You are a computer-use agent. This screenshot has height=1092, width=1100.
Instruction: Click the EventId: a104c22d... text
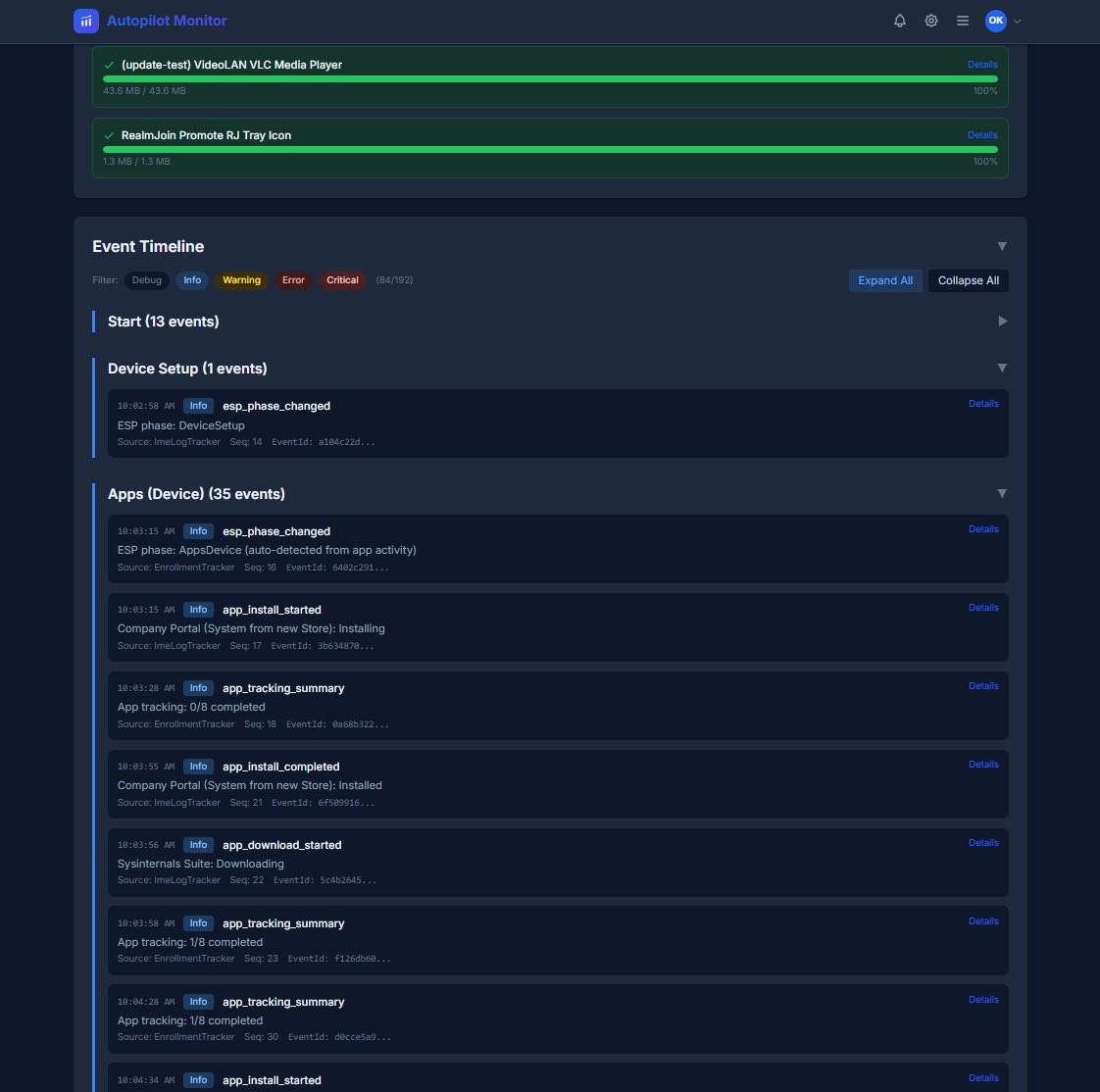click(323, 442)
